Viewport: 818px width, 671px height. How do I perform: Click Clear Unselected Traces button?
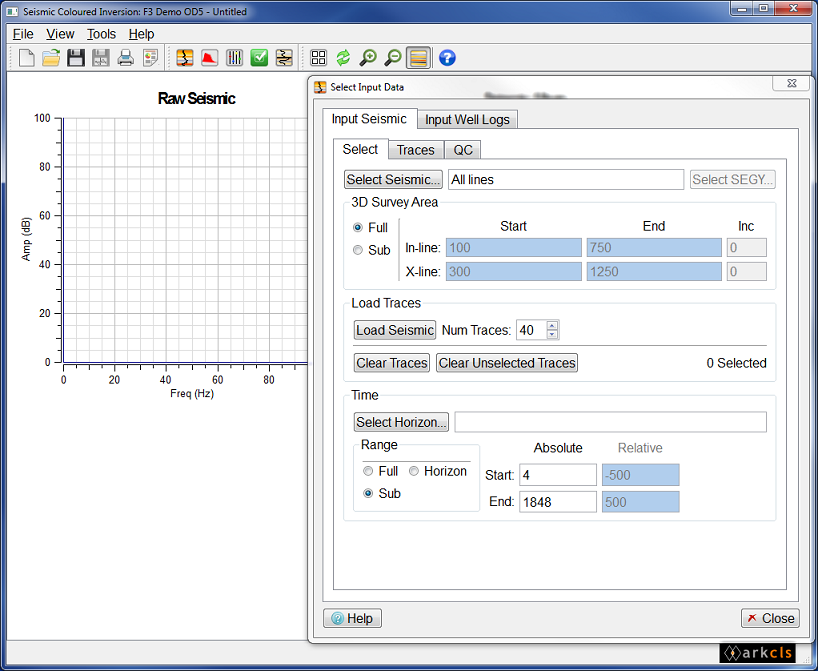tap(507, 363)
